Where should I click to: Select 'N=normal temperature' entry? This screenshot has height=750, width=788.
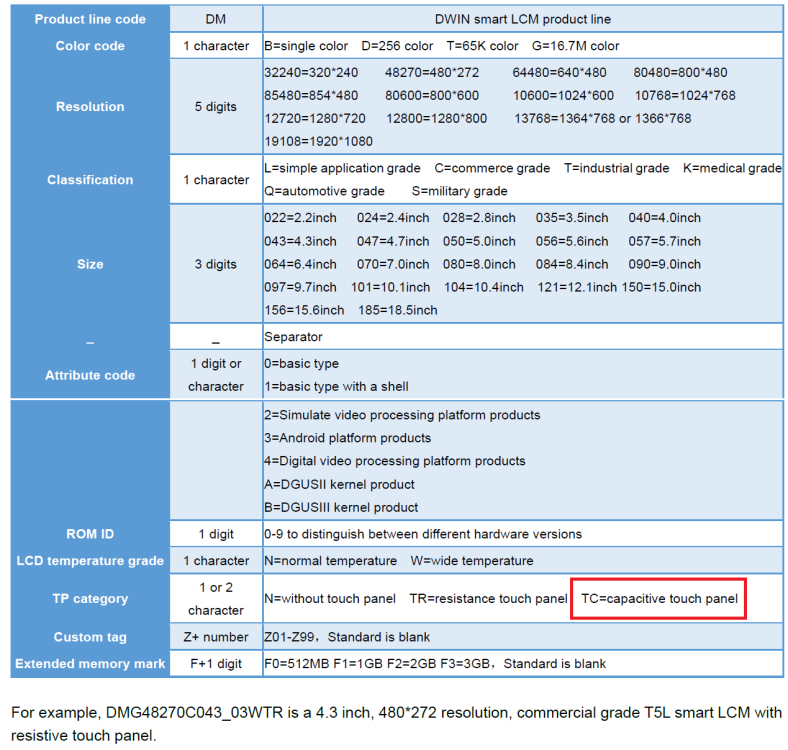331,561
